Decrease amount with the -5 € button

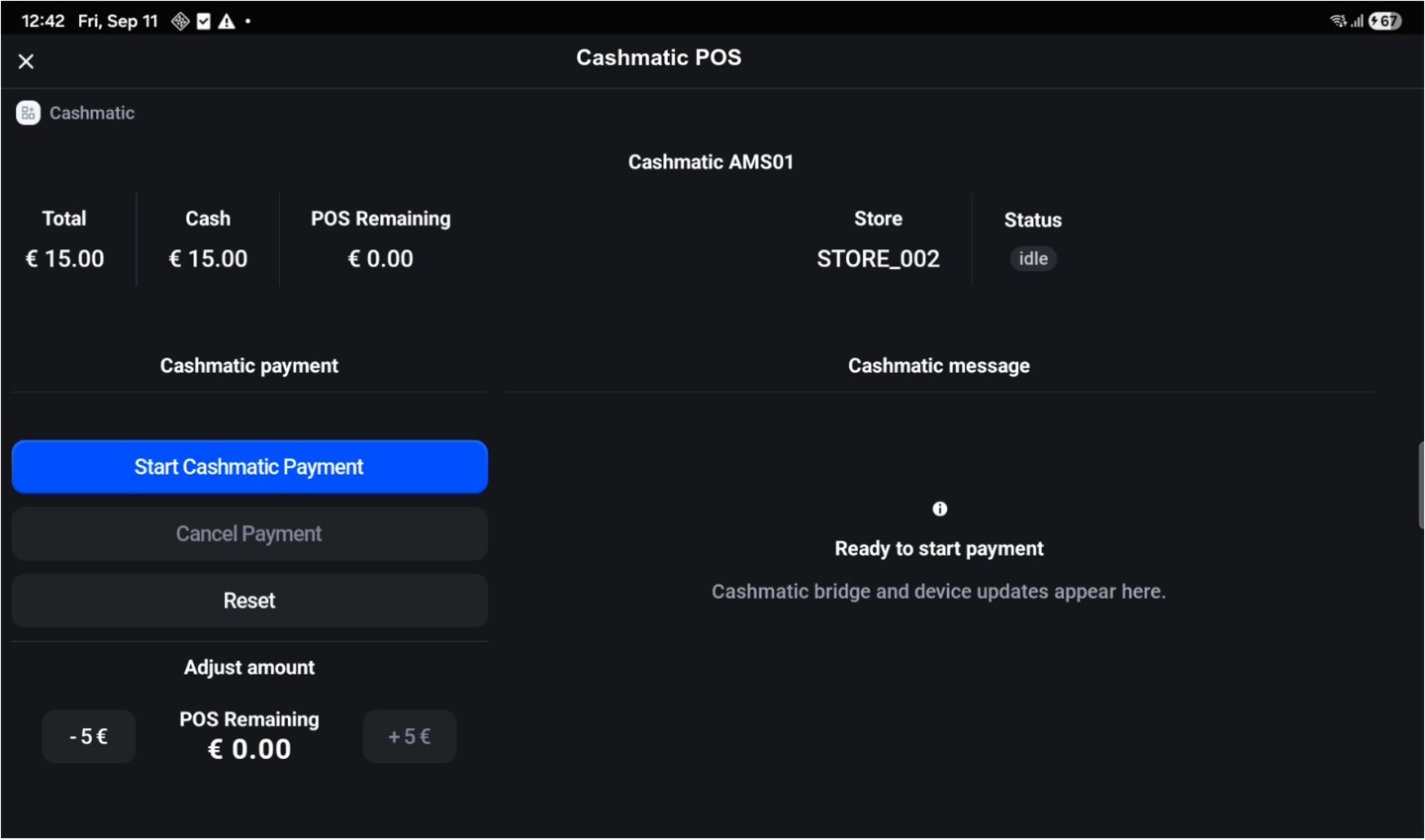pos(88,737)
